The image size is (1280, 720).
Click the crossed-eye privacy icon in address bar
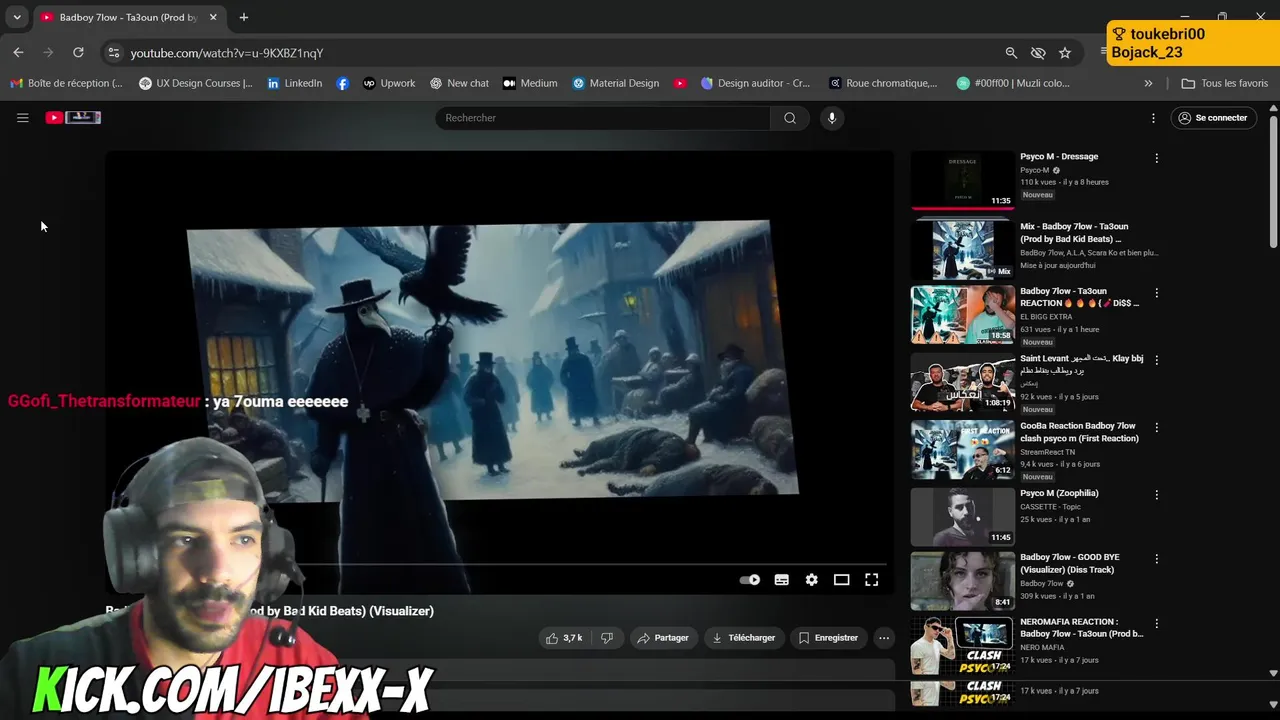point(1038,53)
